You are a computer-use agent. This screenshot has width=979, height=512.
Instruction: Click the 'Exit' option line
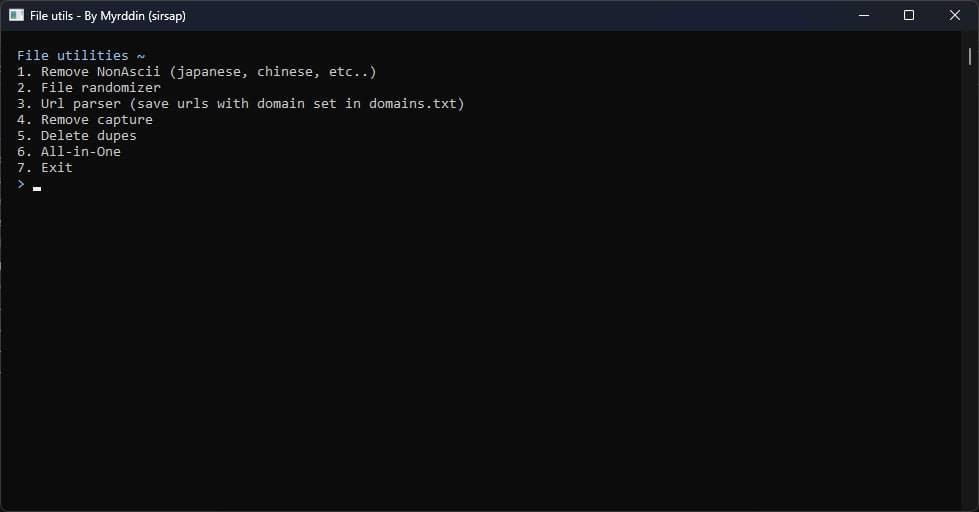(x=44, y=168)
